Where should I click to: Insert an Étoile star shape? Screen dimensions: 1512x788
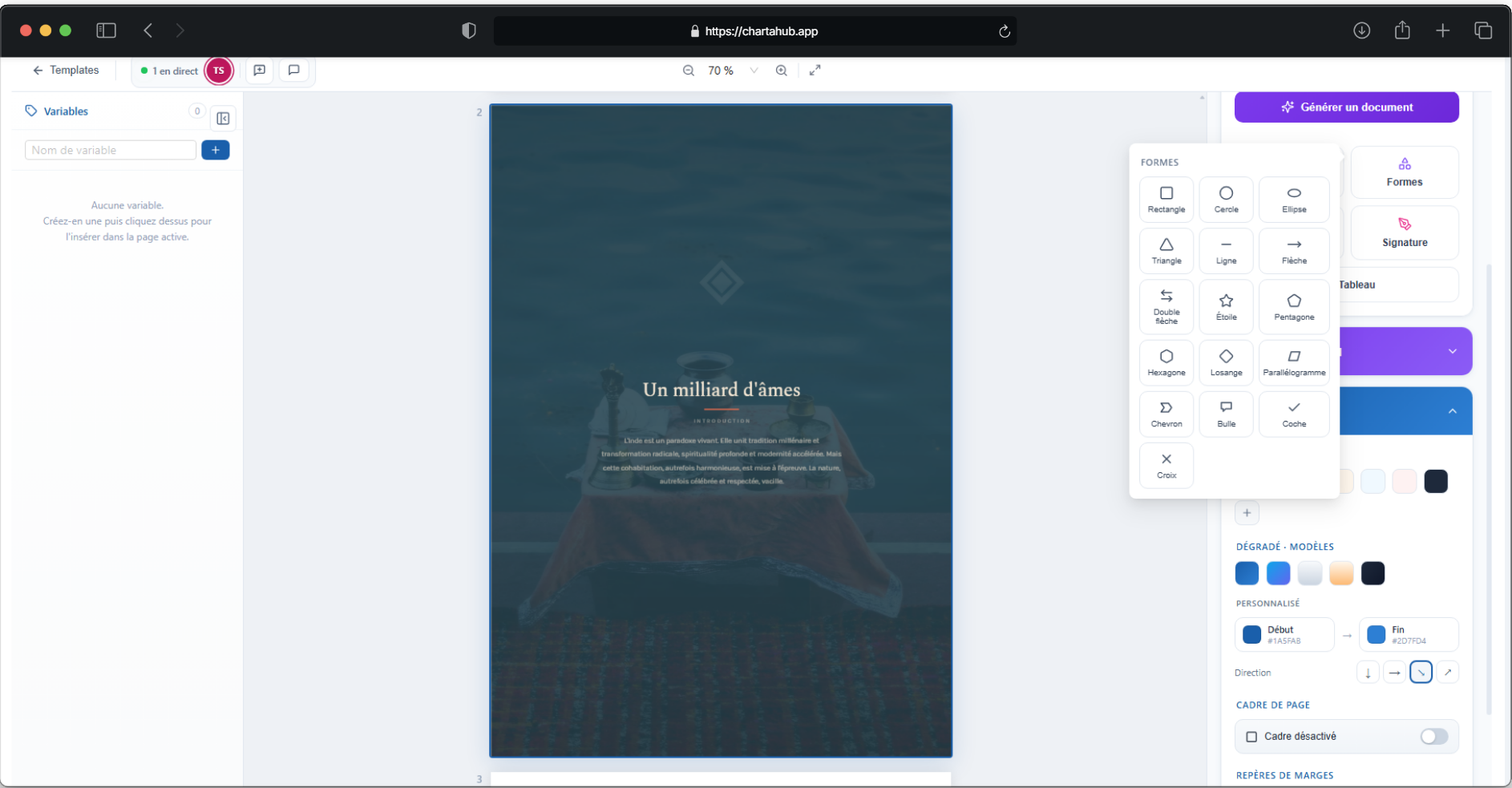click(x=1227, y=307)
